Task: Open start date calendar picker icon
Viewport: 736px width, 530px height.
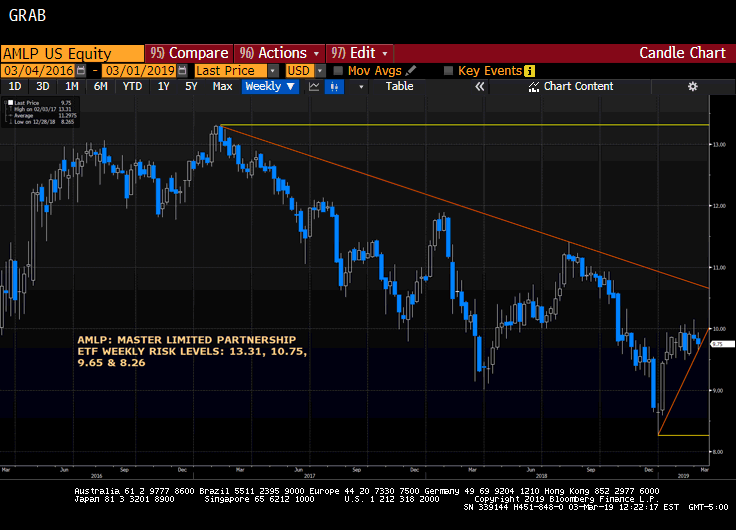Action: point(81,71)
